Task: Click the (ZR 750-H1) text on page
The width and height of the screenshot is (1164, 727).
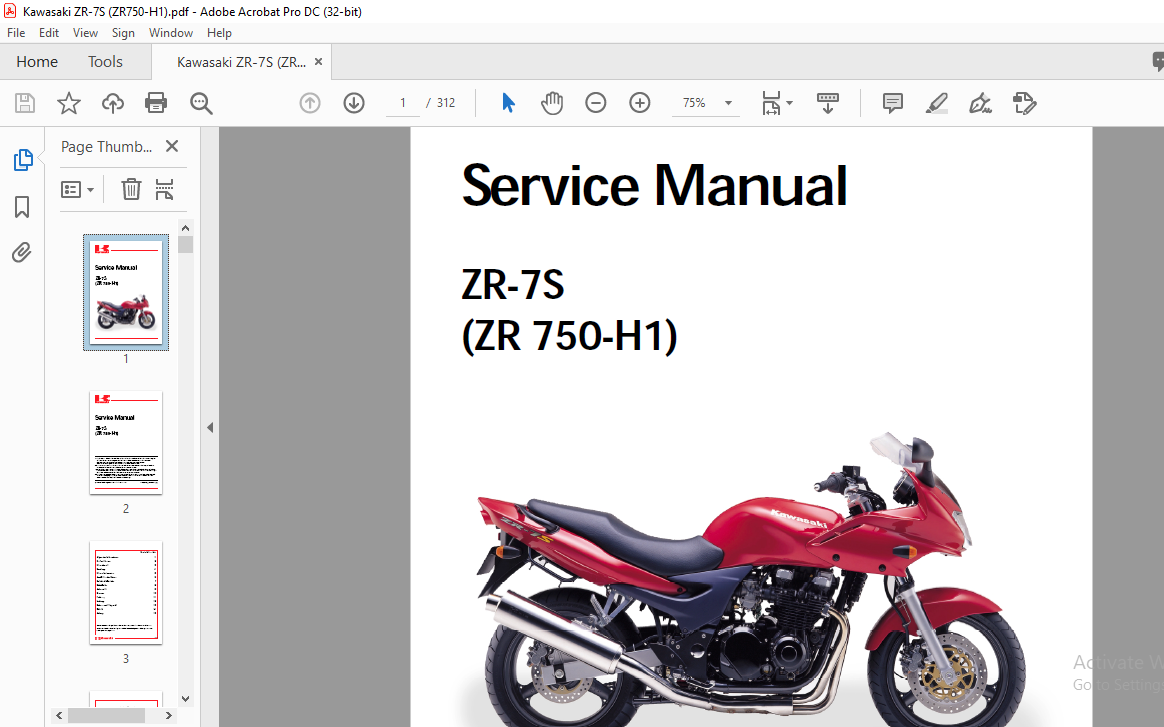Action: tap(569, 336)
